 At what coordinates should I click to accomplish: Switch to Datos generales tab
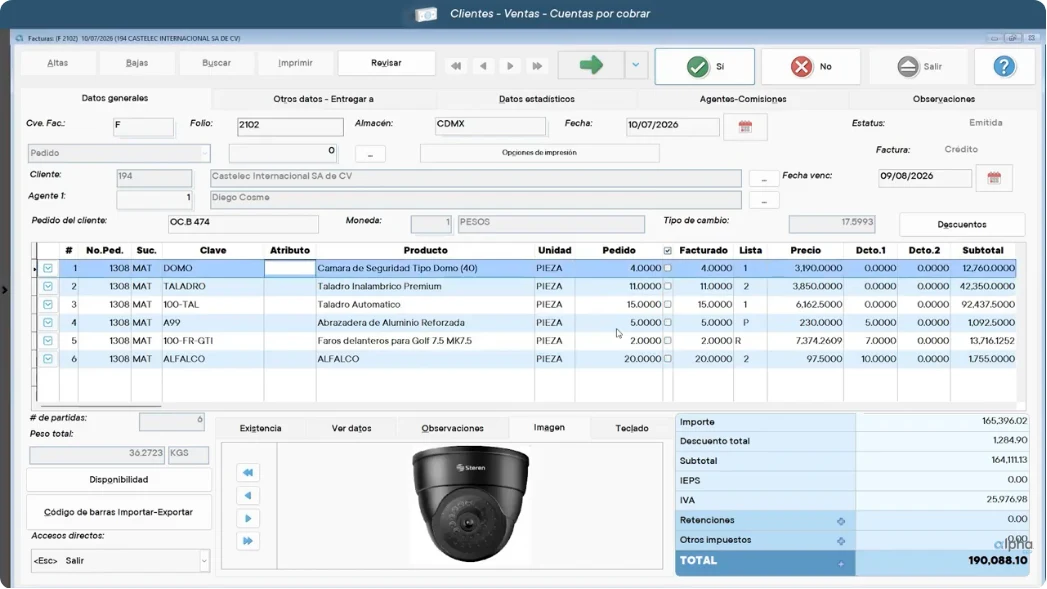tap(115, 98)
